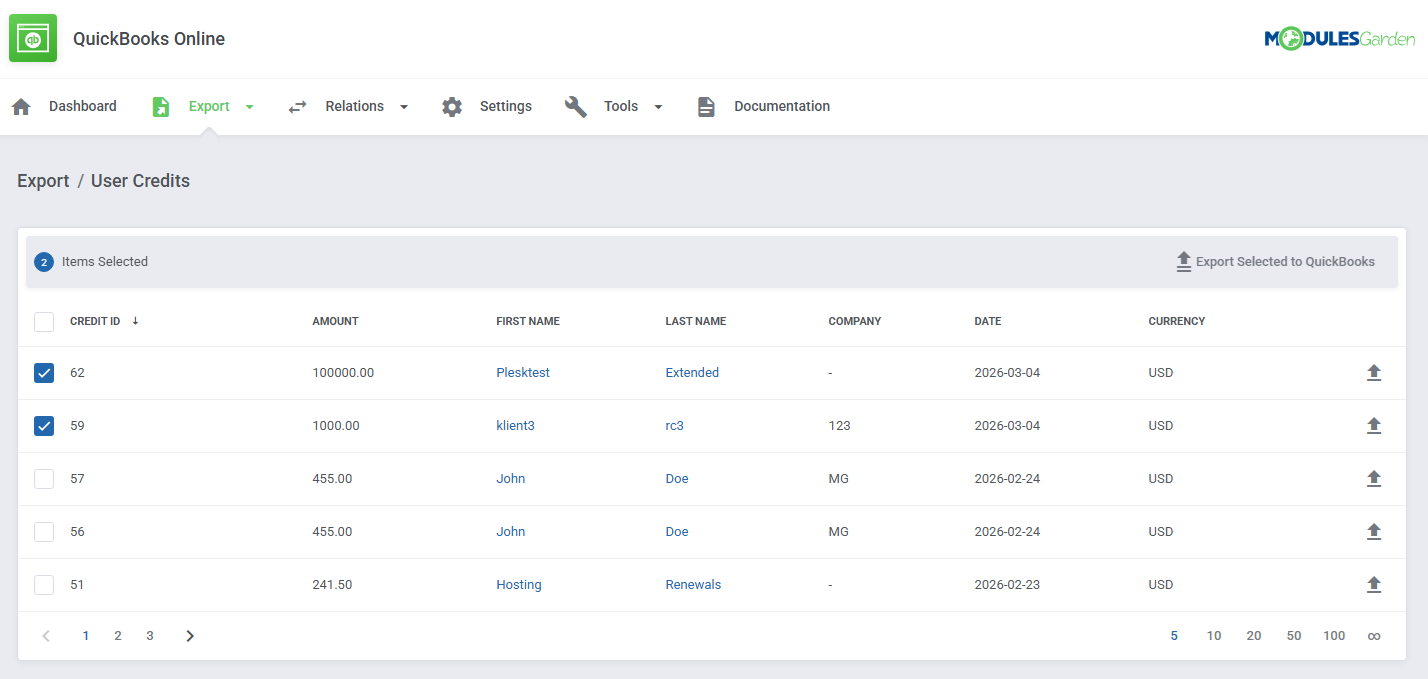This screenshot has height=679, width=1428.
Task: Show 100 entries per page
Action: [x=1334, y=636]
